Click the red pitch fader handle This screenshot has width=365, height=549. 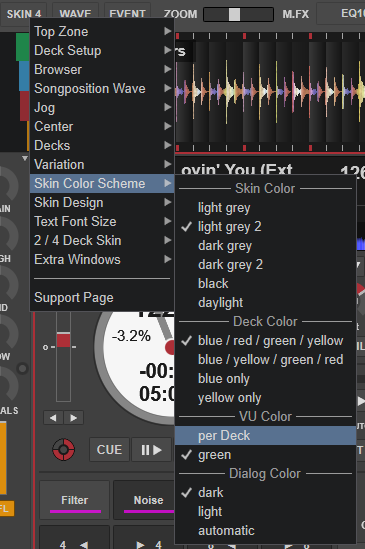point(63,340)
